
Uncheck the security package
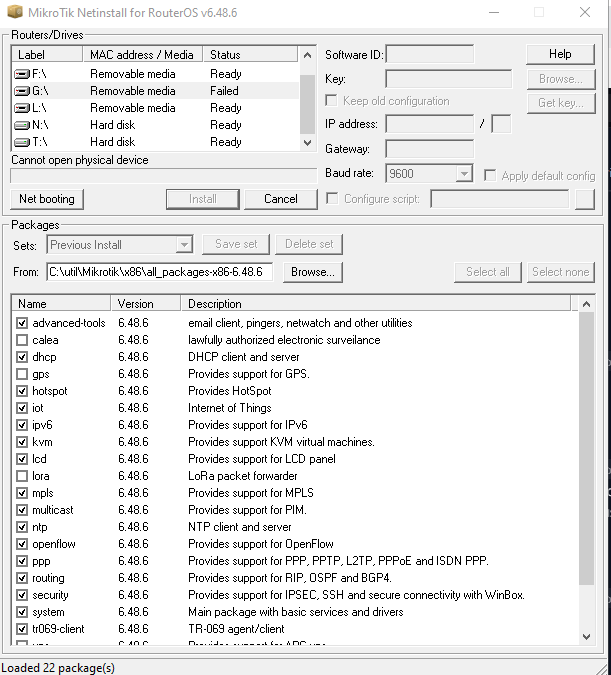pyautogui.click(x=22, y=595)
